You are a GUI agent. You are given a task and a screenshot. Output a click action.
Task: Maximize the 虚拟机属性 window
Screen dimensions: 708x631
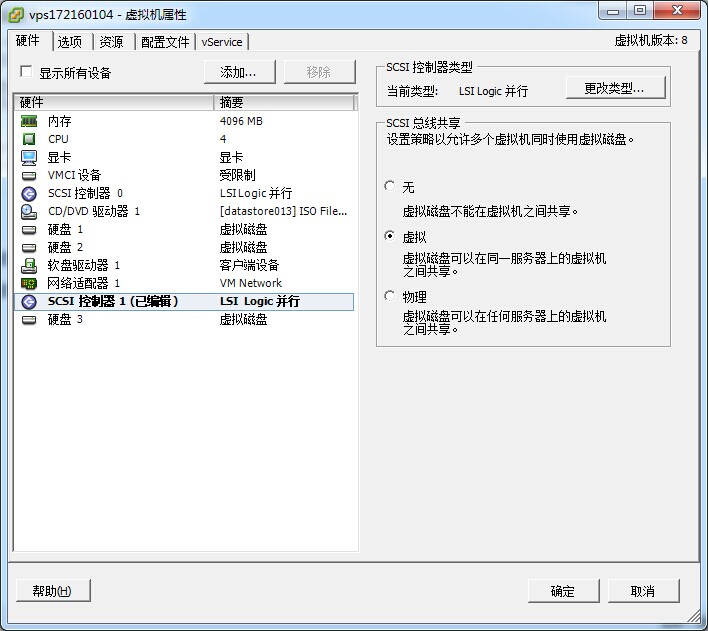pyautogui.click(x=640, y=11)
